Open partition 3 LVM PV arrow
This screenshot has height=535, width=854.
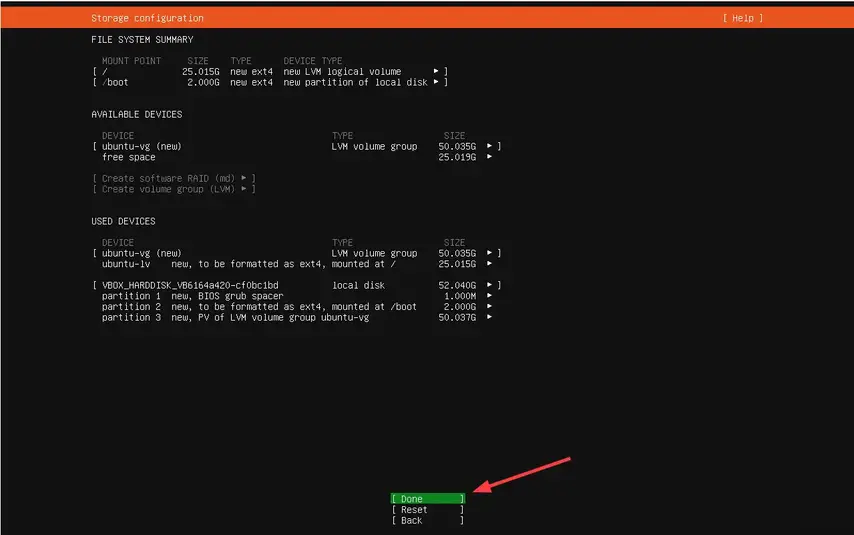489,317
